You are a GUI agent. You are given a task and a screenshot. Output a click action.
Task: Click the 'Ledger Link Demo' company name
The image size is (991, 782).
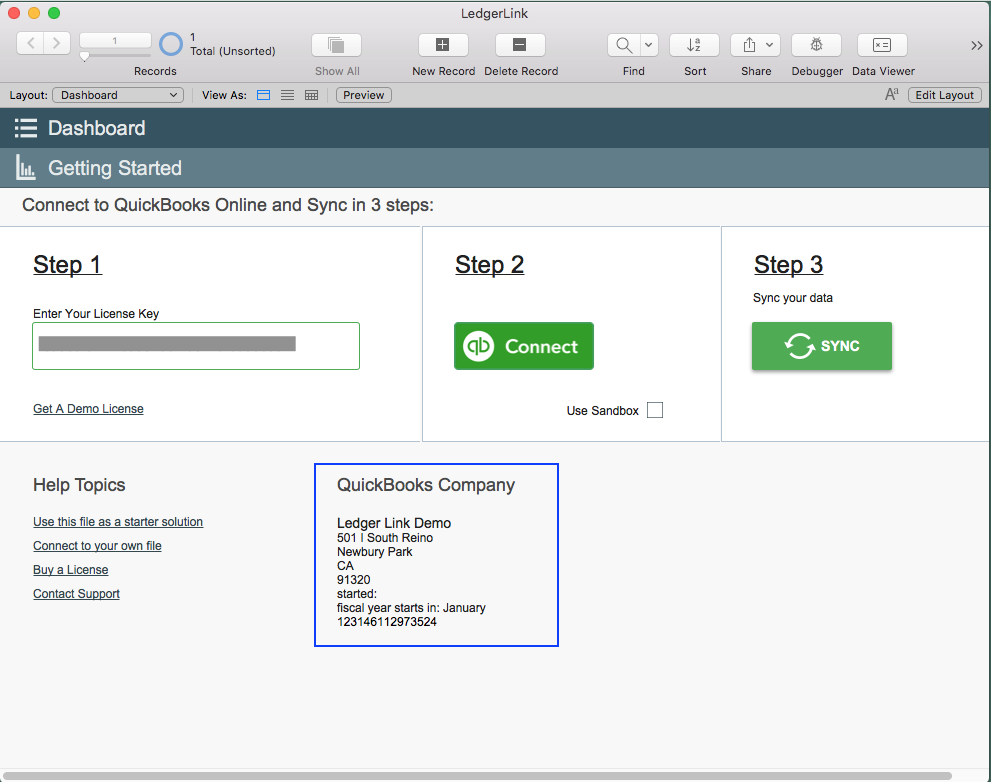(x=394, y=523)
